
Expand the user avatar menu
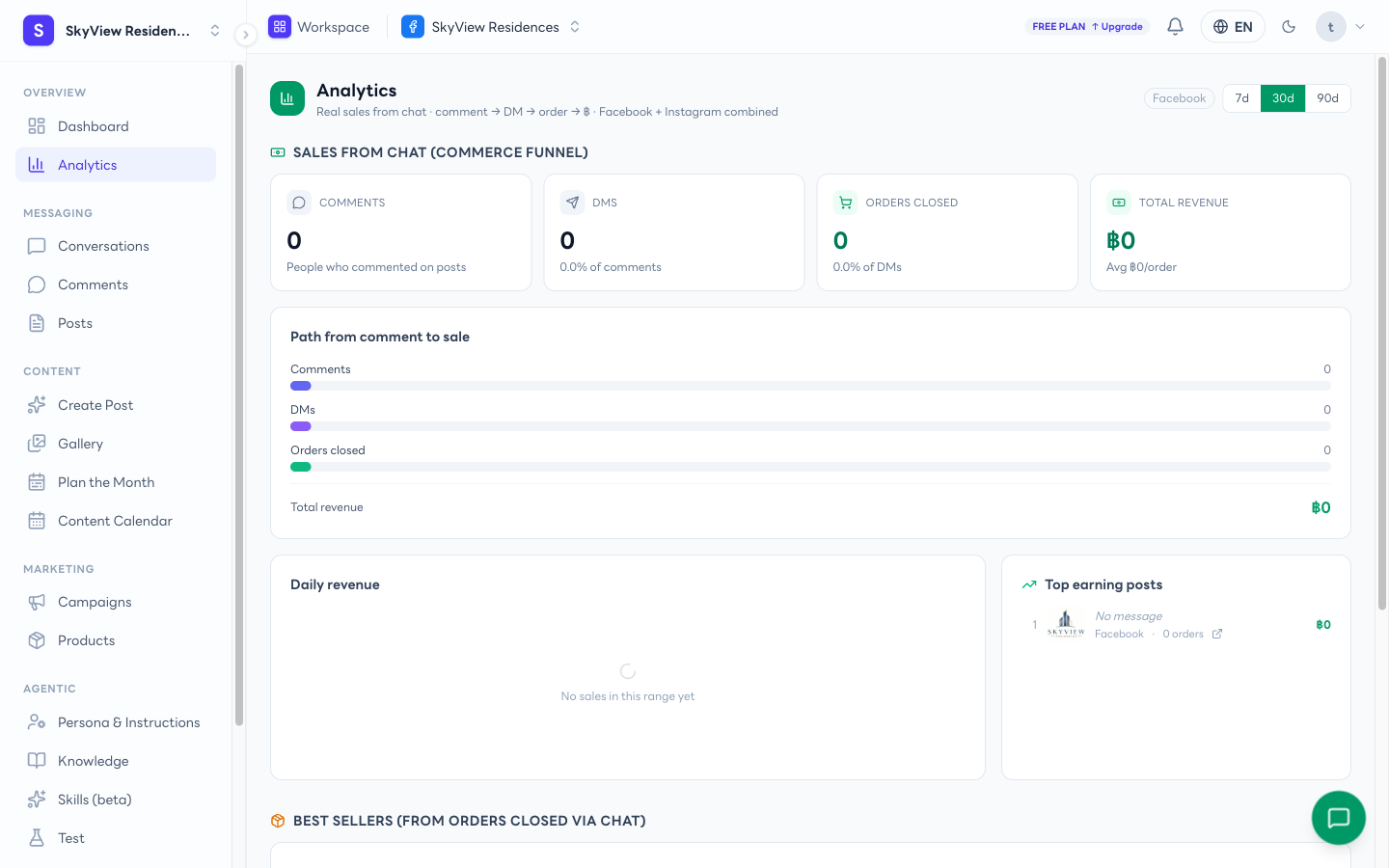tap(1341, 27)
